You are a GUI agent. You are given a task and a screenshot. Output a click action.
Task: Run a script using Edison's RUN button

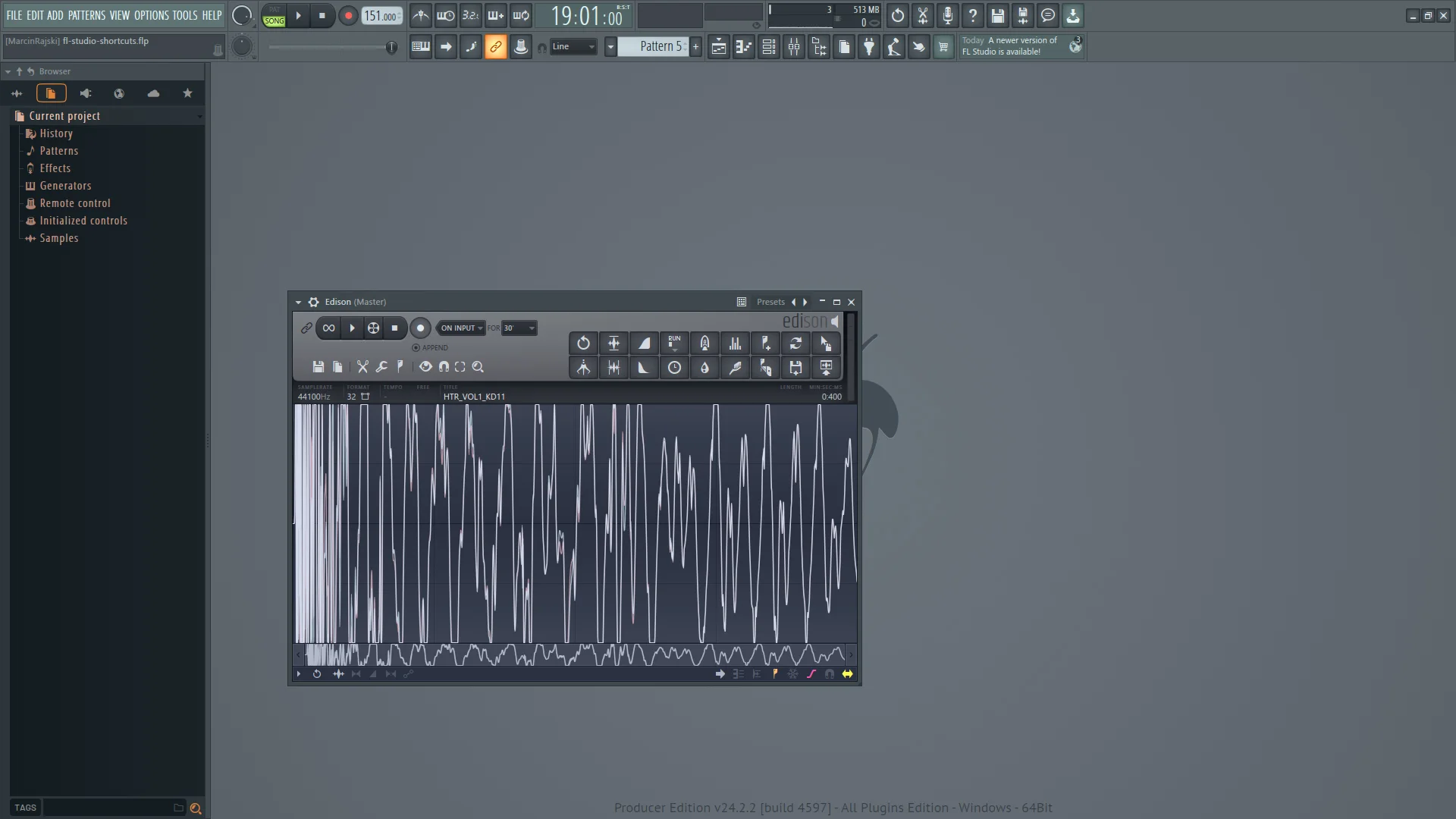tap(674, 343)
